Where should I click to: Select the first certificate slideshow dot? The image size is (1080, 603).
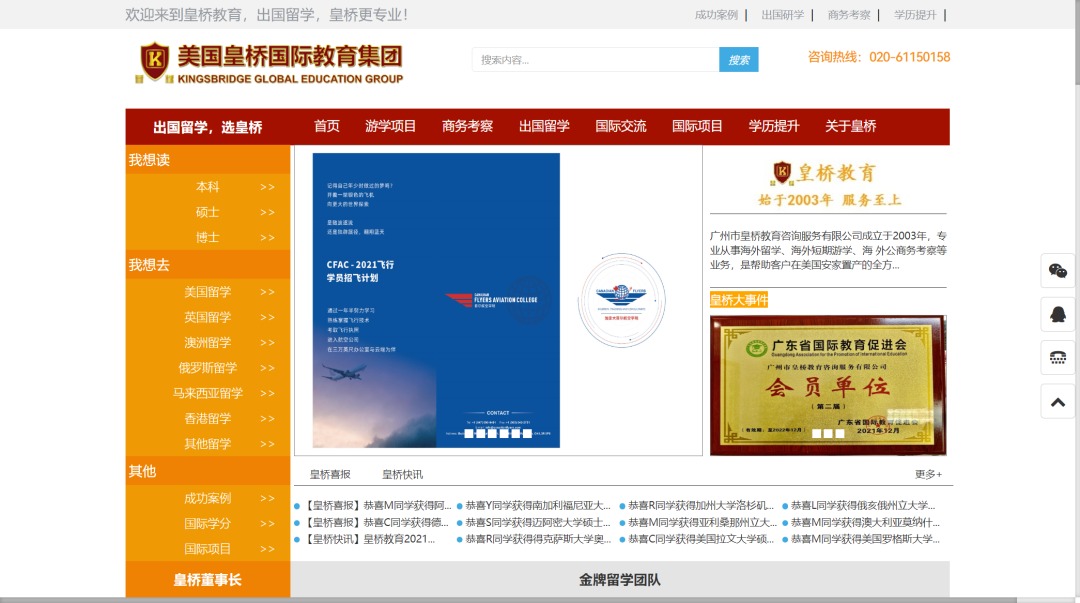(816, 433)
